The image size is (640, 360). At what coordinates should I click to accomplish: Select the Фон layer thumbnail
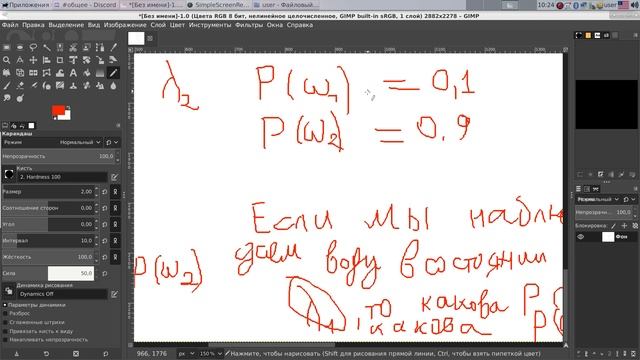(x=608, y=237)
